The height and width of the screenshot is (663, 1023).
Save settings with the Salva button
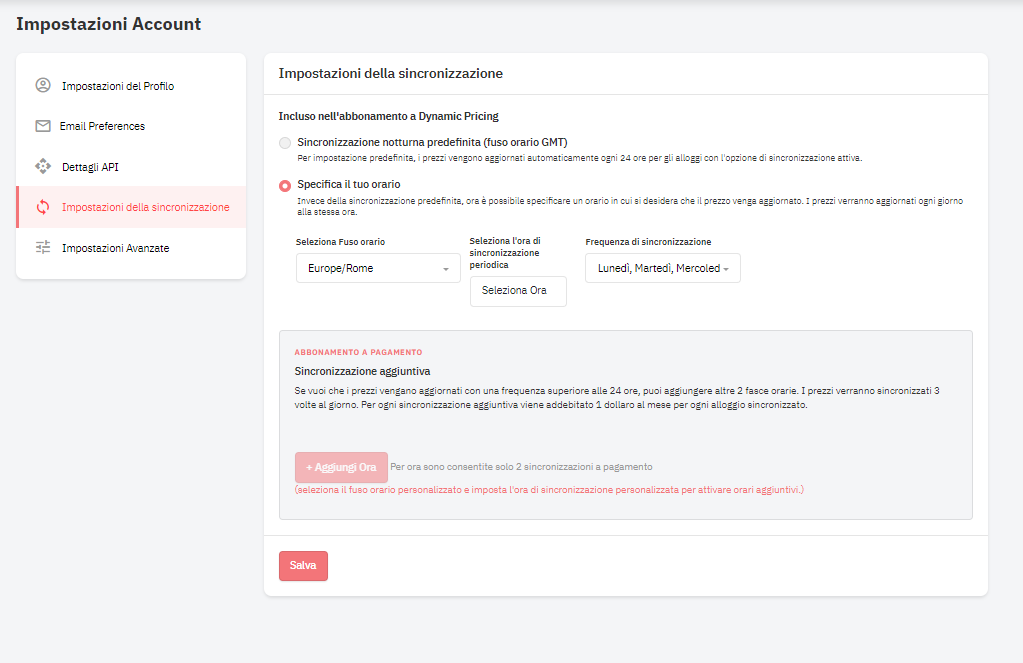pos(303,566)
